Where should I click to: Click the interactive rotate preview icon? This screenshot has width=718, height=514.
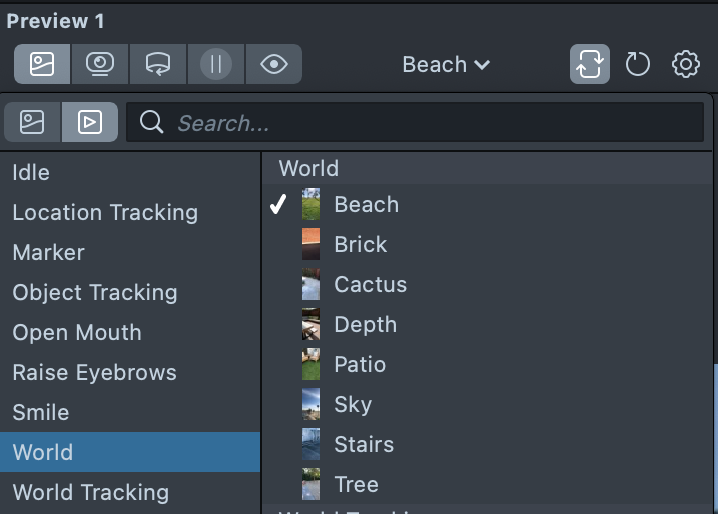point(158,65)
